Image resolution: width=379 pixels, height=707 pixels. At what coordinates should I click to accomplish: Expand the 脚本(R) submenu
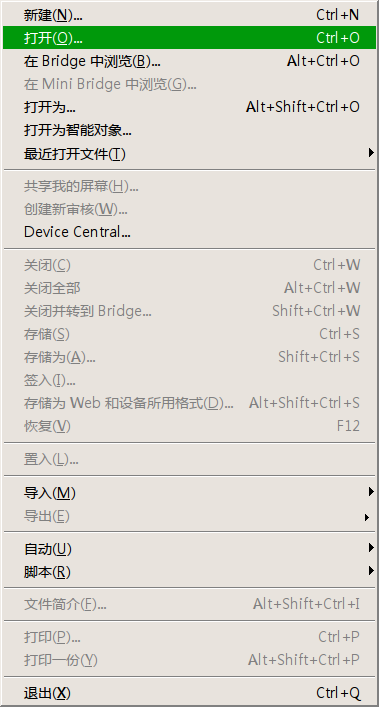click(x=189, y=572)
